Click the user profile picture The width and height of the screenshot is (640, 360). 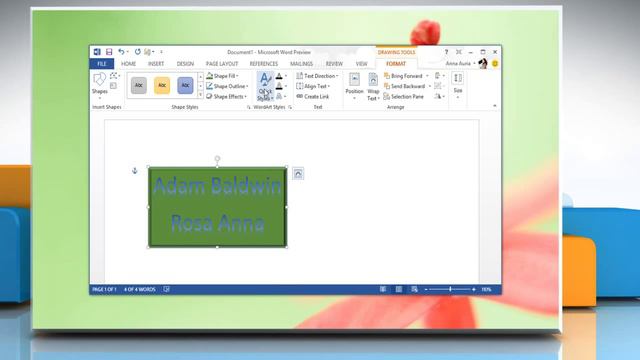point(483,64)
